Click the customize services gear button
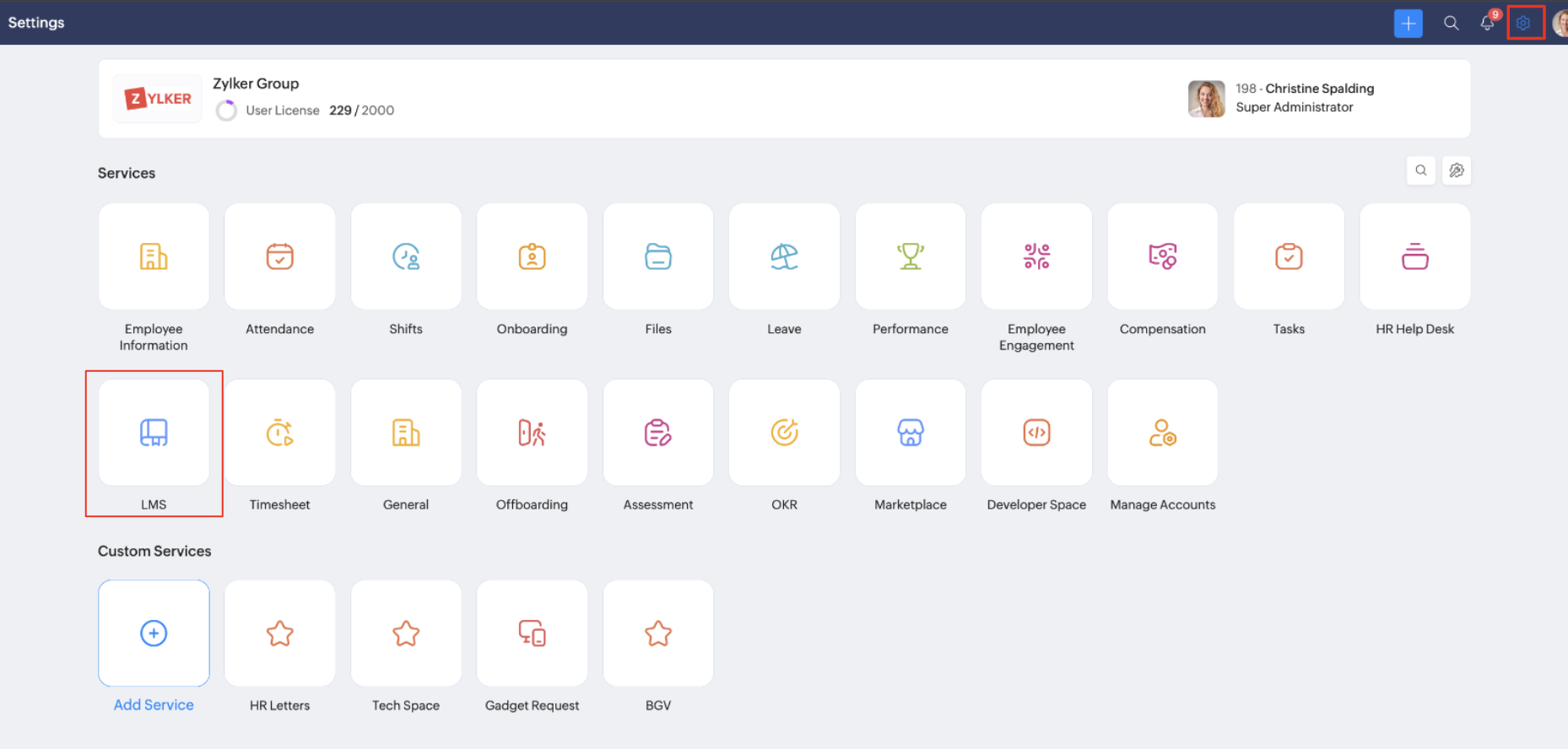 pyautogui.click(x=1457, y=170)
